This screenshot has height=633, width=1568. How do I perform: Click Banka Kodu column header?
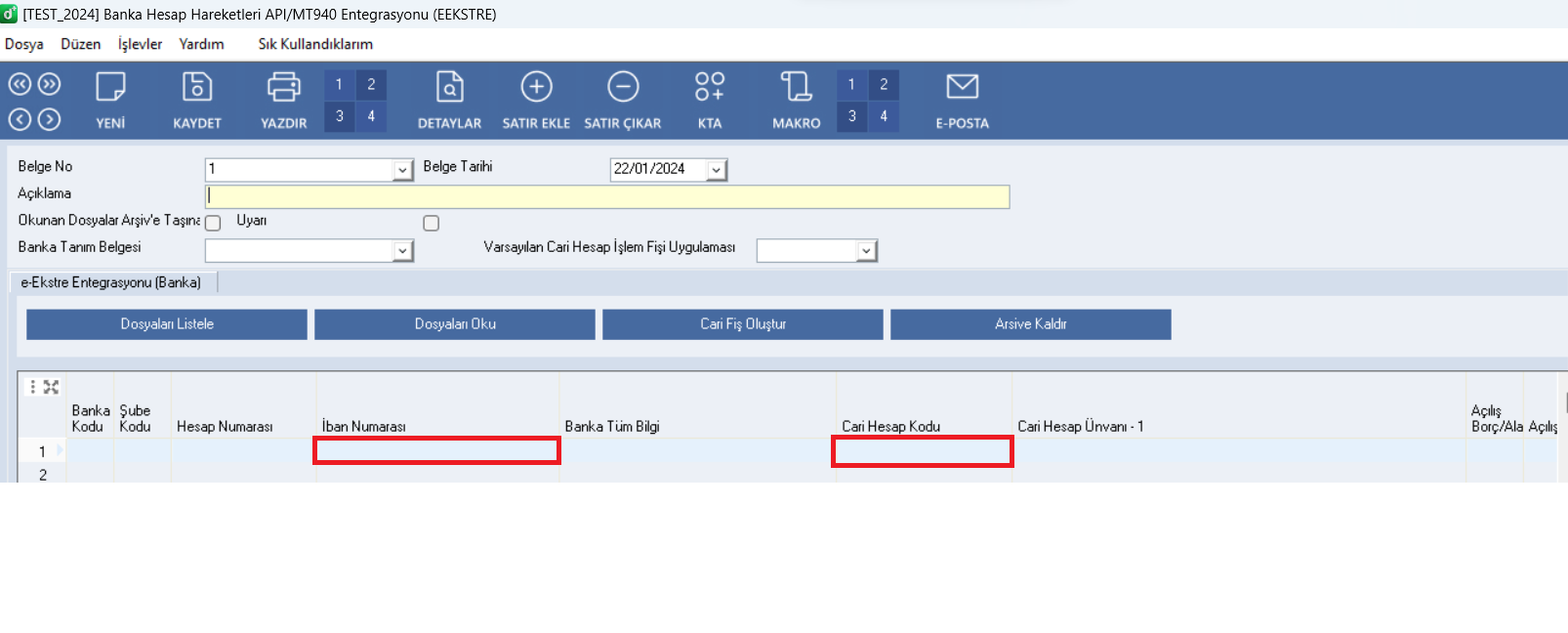90,418
